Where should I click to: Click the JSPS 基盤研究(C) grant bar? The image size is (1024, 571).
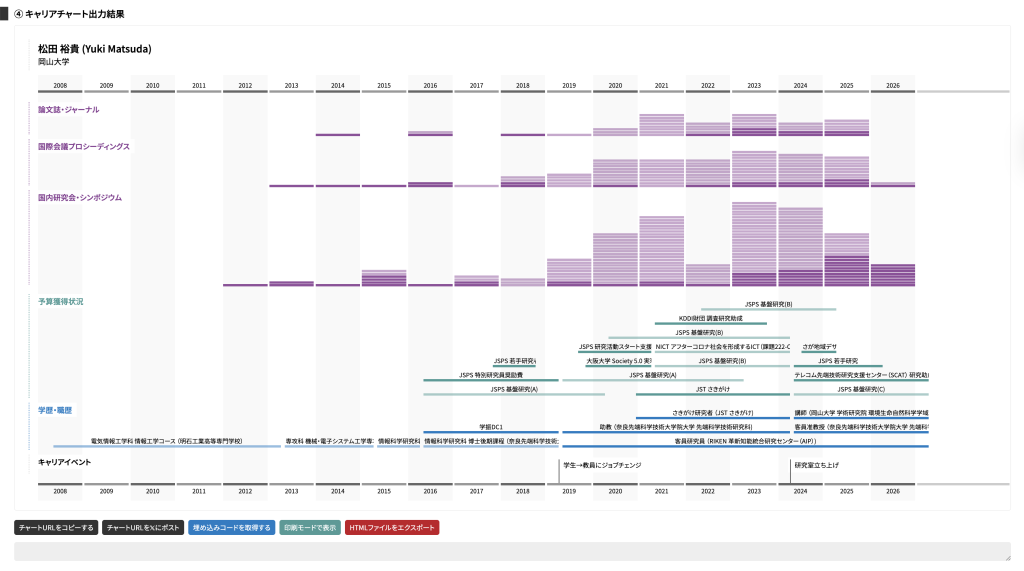coord(860,390)
